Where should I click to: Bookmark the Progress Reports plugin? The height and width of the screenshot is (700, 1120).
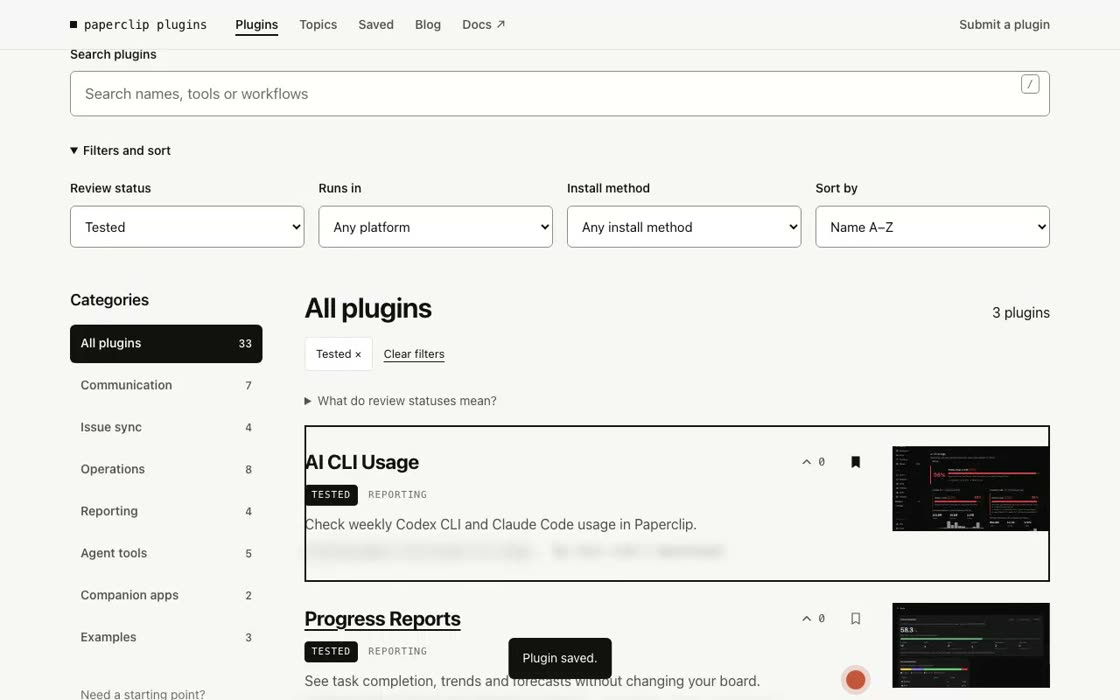[x=855, y=619]
